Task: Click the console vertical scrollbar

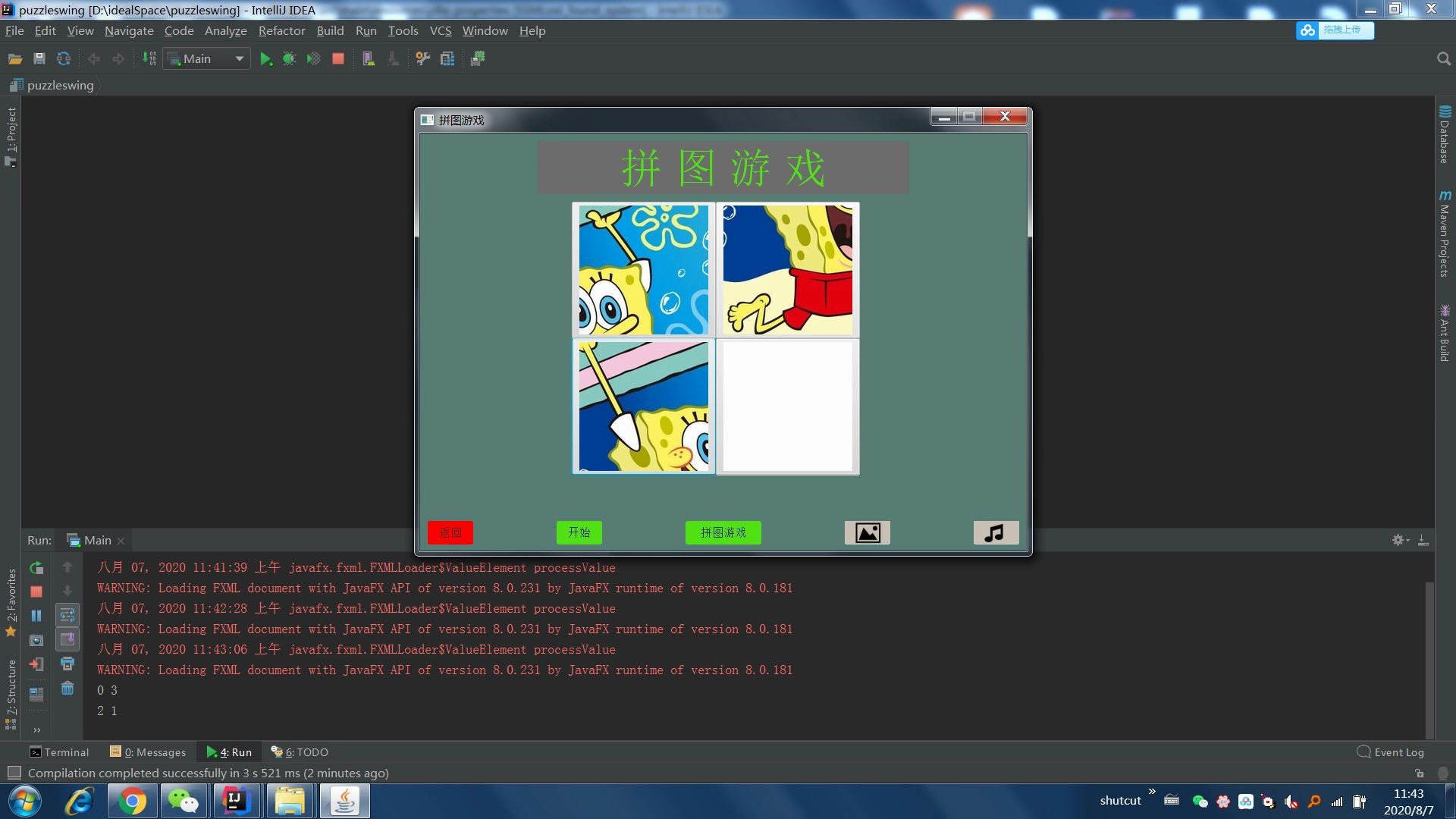Action: (1429, 660)
